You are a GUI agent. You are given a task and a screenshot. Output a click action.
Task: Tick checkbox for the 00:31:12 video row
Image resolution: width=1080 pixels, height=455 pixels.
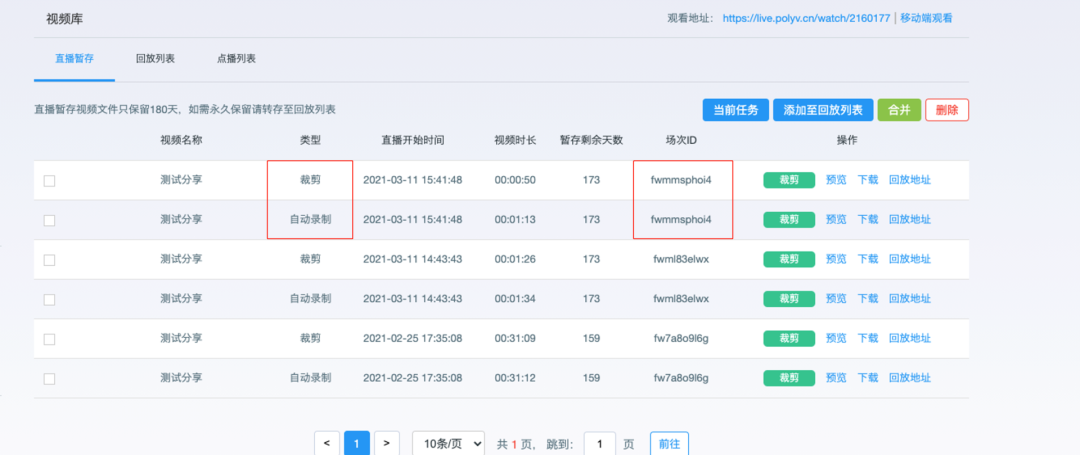click(49, 379)
